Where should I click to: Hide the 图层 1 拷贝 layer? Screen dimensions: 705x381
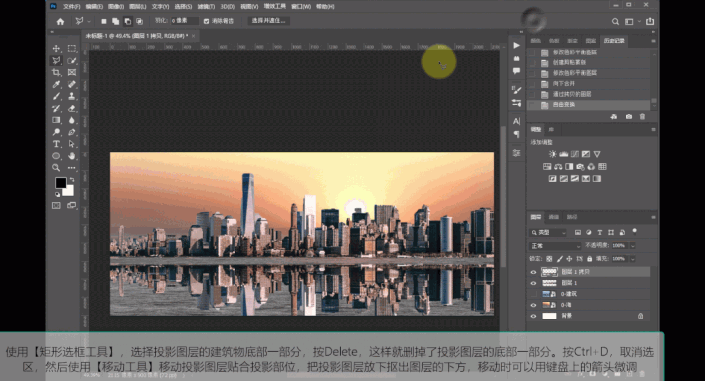(533, 272)
